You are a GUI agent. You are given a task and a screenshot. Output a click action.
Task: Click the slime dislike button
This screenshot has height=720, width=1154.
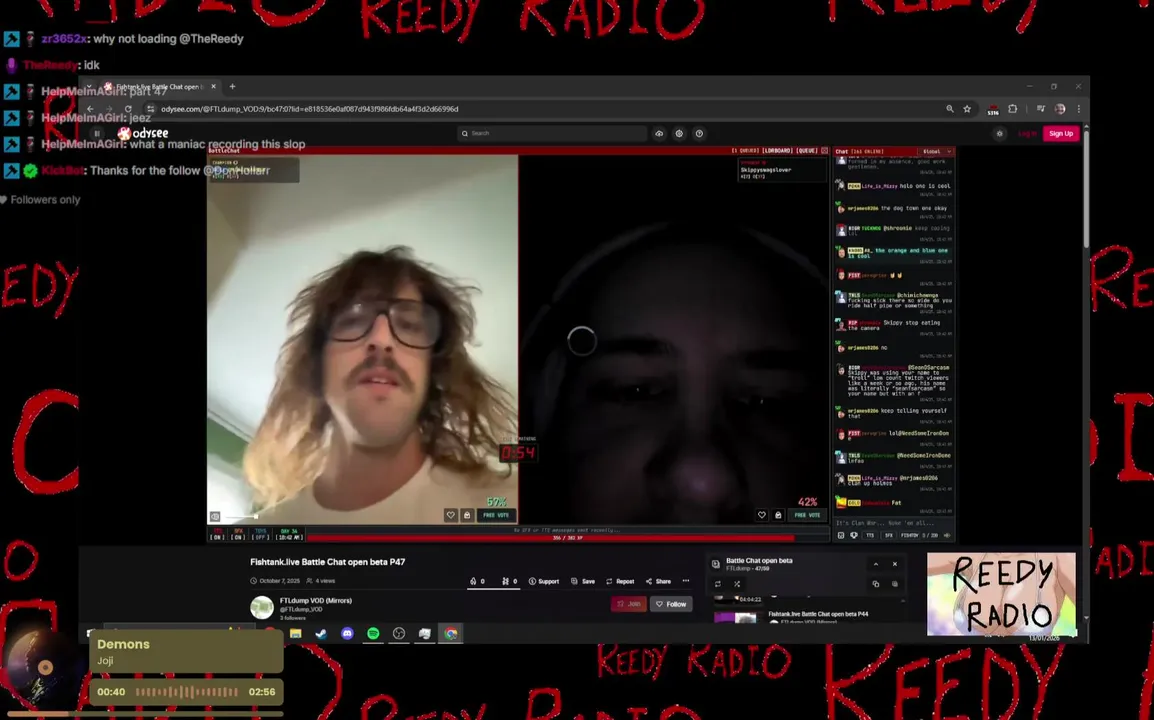coord(509,581)
